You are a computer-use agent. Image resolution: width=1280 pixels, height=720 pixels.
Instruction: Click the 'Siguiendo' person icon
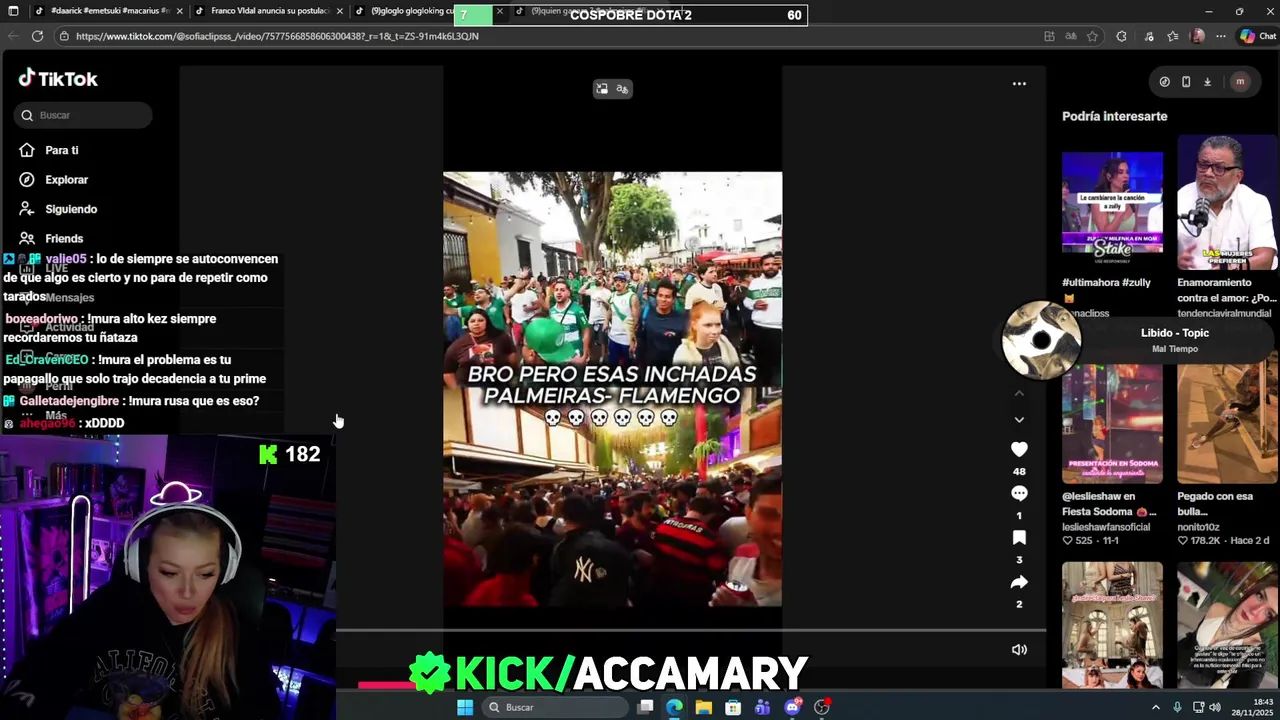tap(27, 209)
